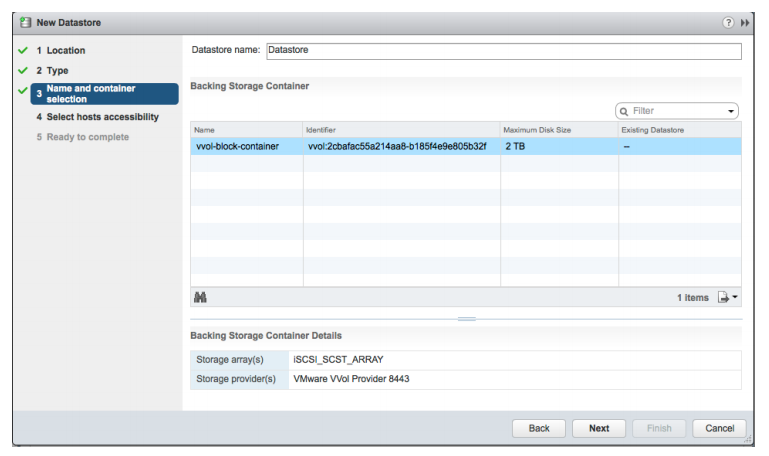The width and height of the screenshot is (769, 456).
Task: Open the Filter dropdown arrow
Action: [731, 111]
